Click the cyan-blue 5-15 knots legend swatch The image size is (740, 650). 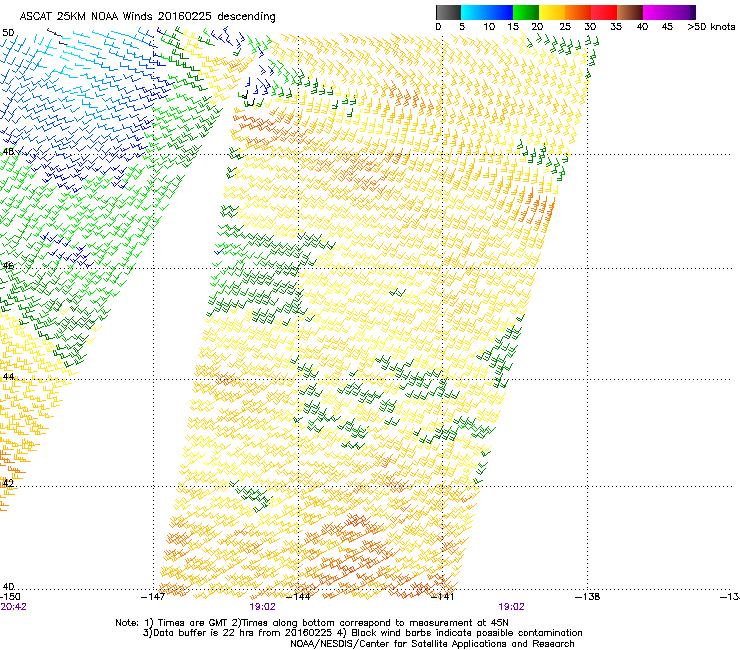[x=487, y=12]
